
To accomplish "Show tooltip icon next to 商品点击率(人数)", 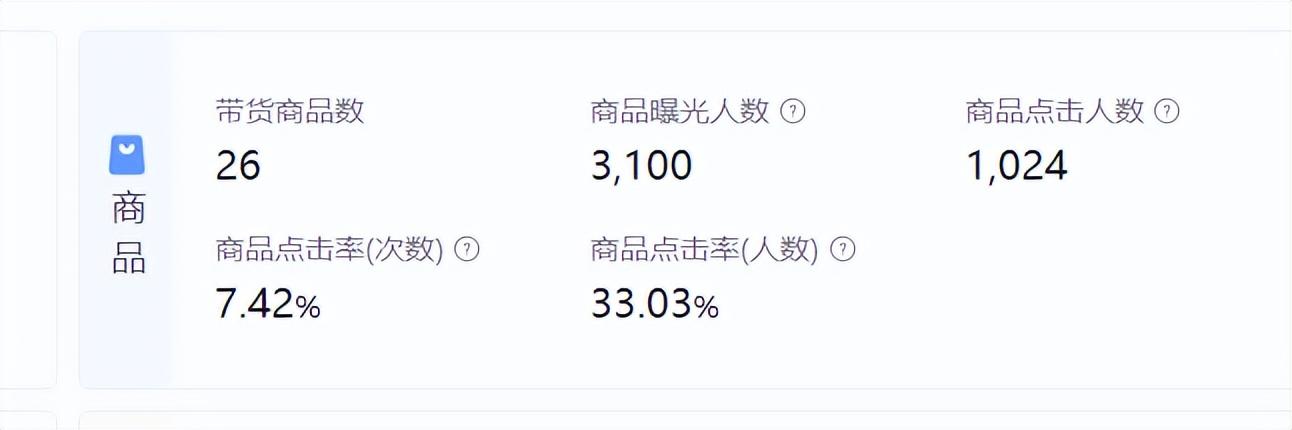I will (x=843, y=250).
